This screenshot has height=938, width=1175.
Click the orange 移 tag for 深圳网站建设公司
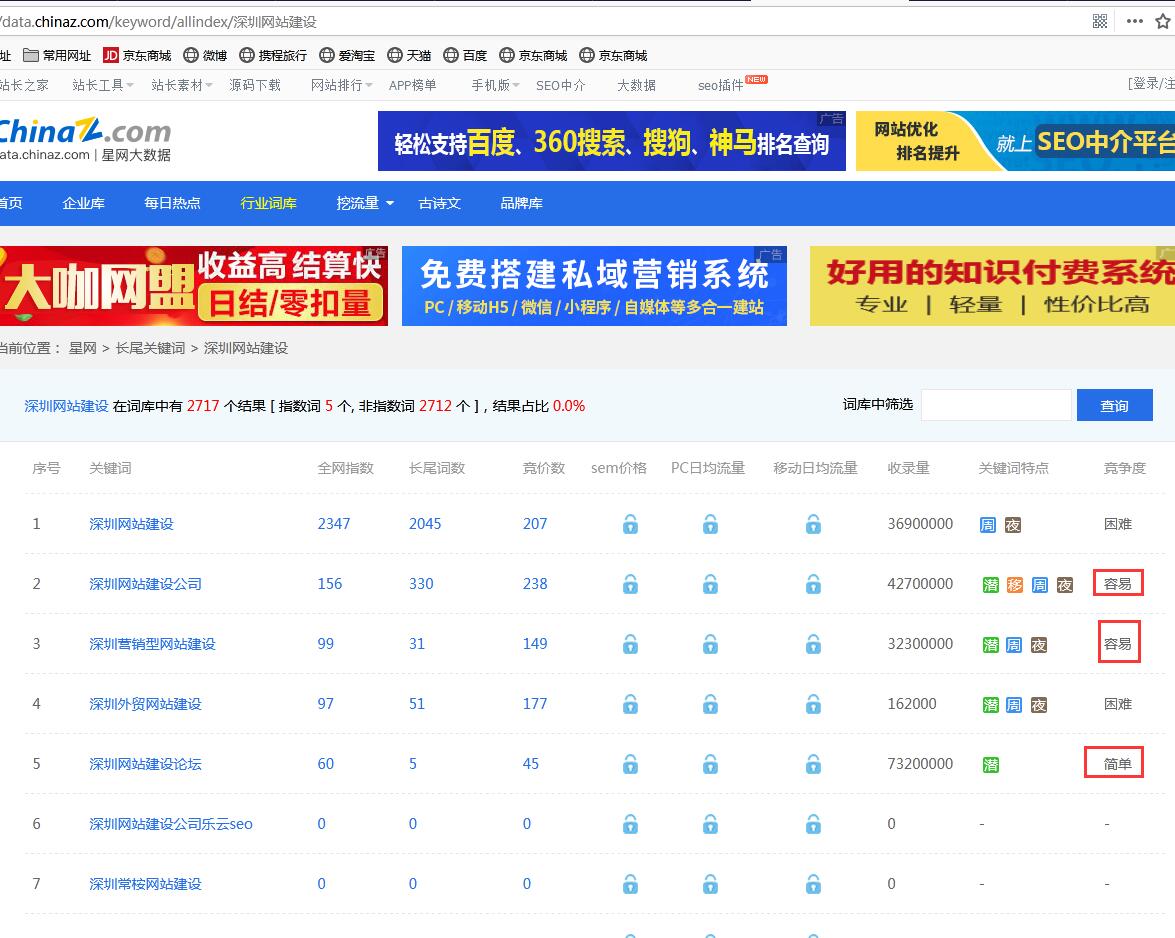tap(1015, 585)
